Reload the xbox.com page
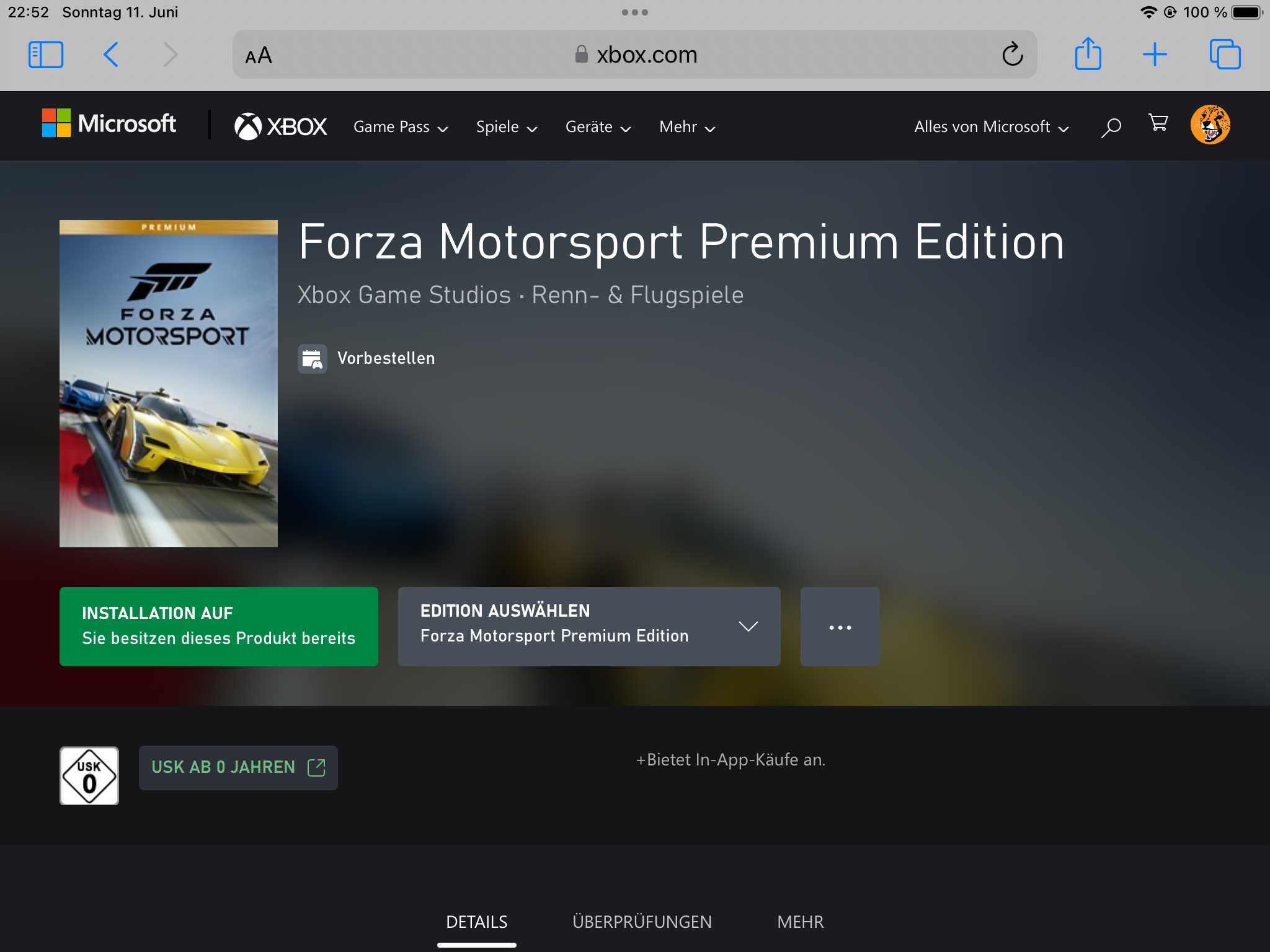1270x952 pixels. [1012, 55]
